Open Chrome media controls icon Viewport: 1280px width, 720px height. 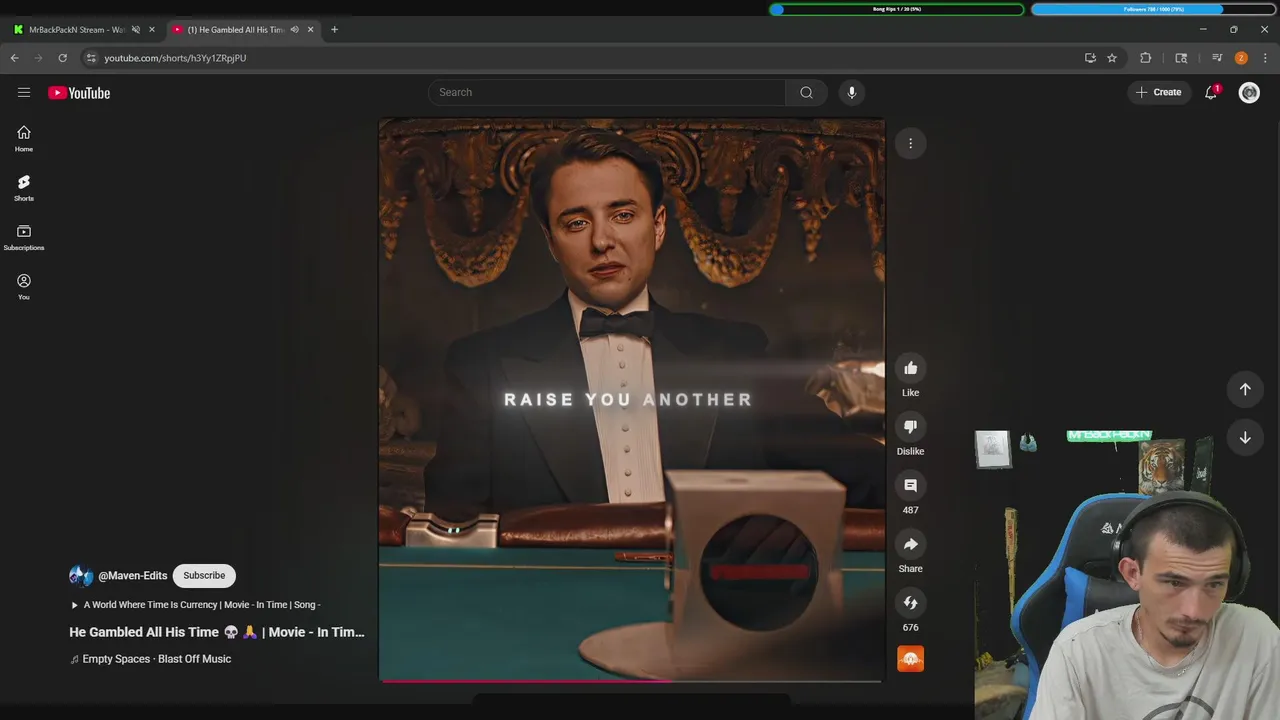click(1217, 58)
